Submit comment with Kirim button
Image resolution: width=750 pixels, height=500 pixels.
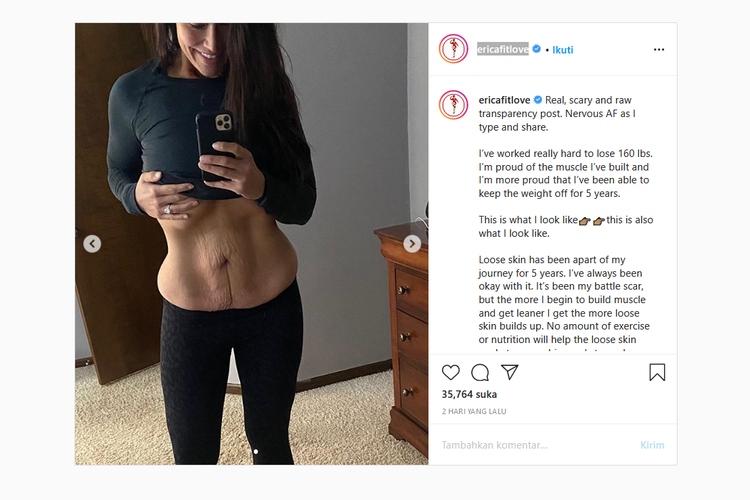tap(652, 445)
